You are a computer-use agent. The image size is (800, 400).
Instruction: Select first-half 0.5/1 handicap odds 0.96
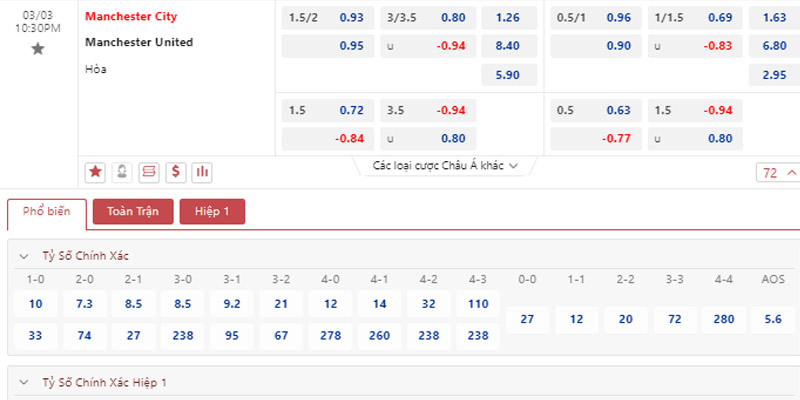(x=596, y=18)
